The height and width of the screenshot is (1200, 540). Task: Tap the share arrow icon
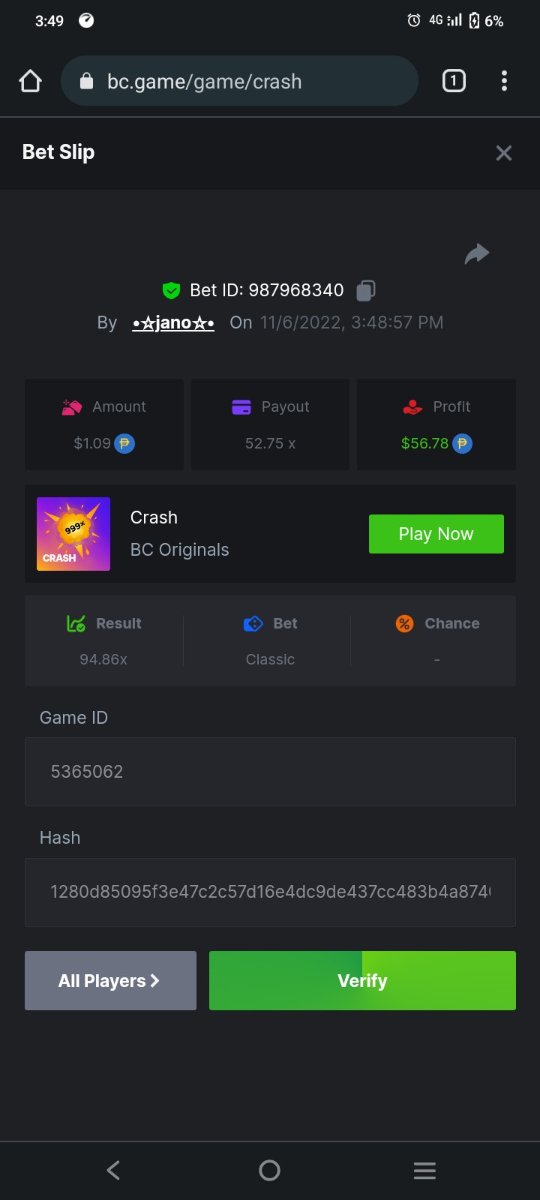tap(477, 254)
